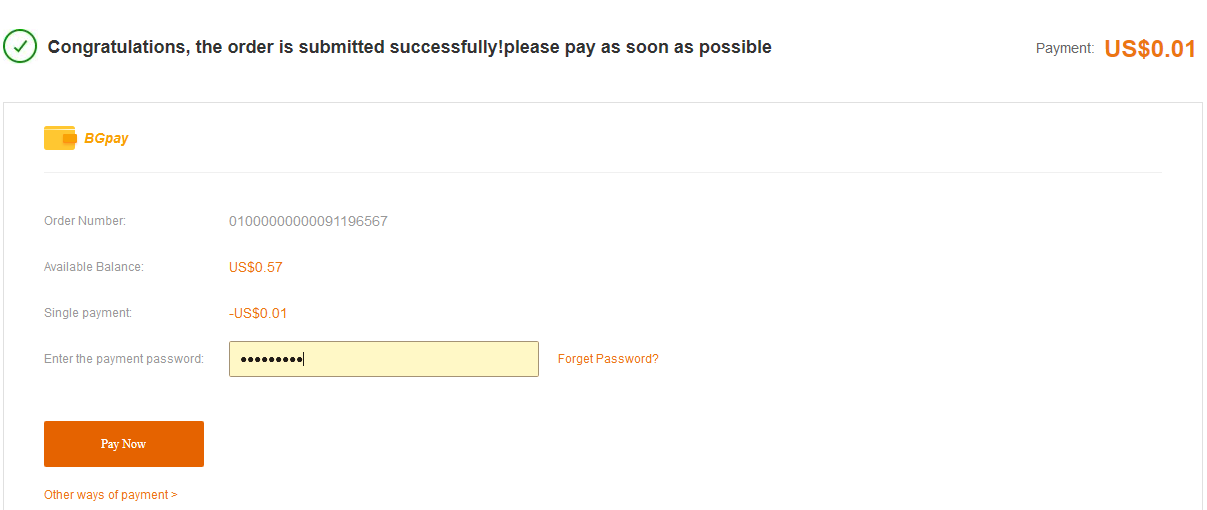Click the available balance amount US$0.57

point(256,267)
